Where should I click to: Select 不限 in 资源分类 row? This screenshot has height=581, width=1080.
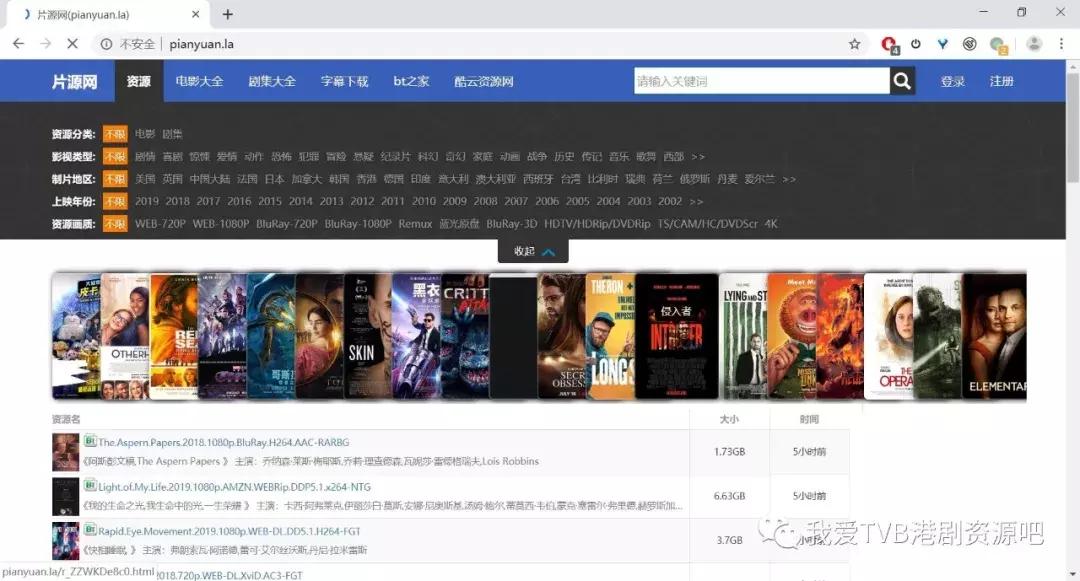pos(115,134)
